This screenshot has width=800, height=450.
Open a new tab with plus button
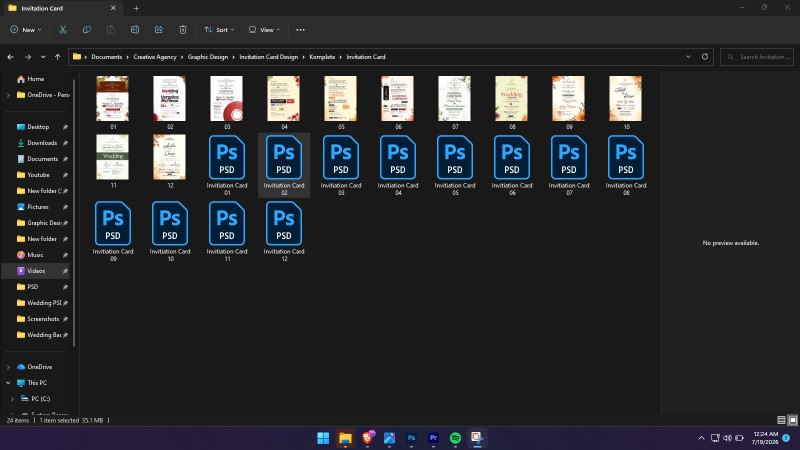tap(136, 8)
